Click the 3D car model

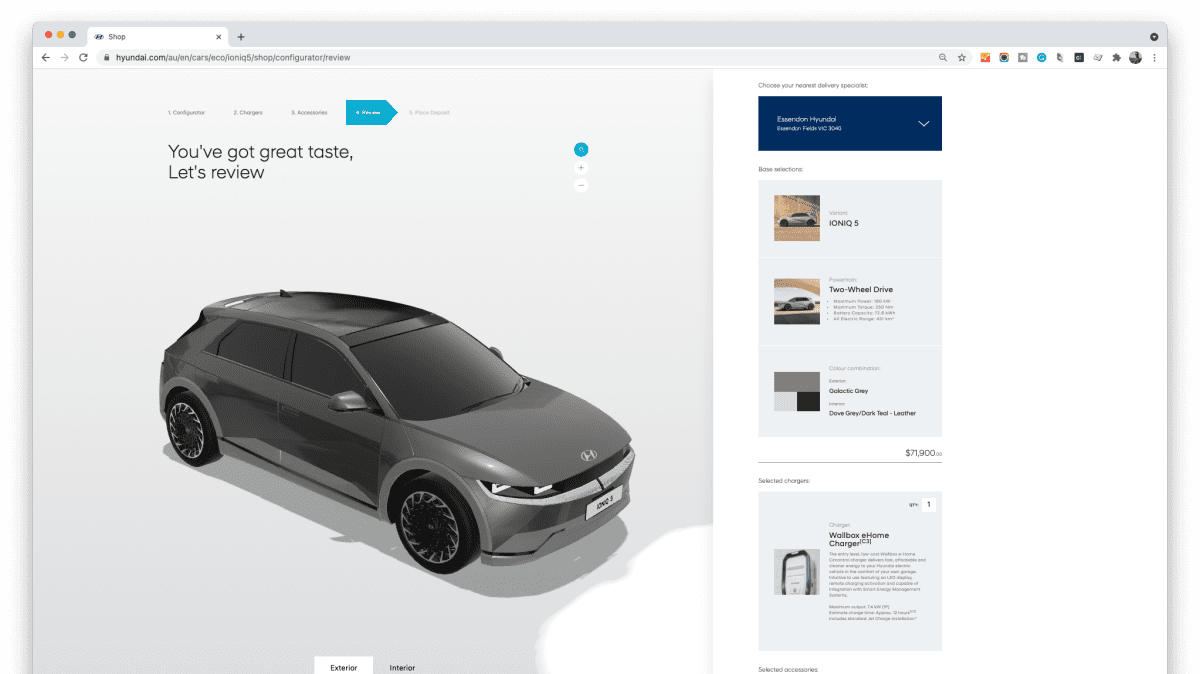[398, 431]
